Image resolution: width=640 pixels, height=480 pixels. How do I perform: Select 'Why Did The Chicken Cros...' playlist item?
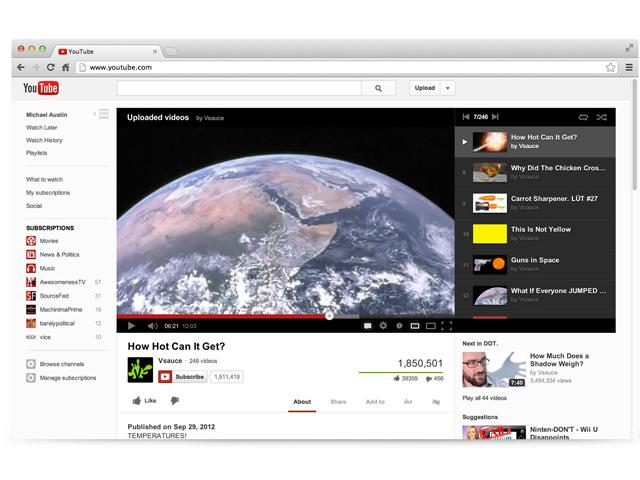535,172
